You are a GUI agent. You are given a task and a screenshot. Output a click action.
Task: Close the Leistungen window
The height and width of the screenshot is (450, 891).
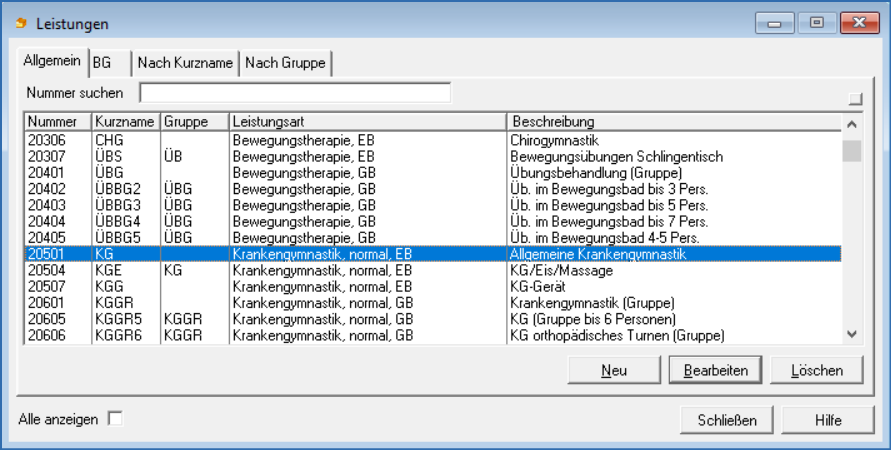pos(860,23)
